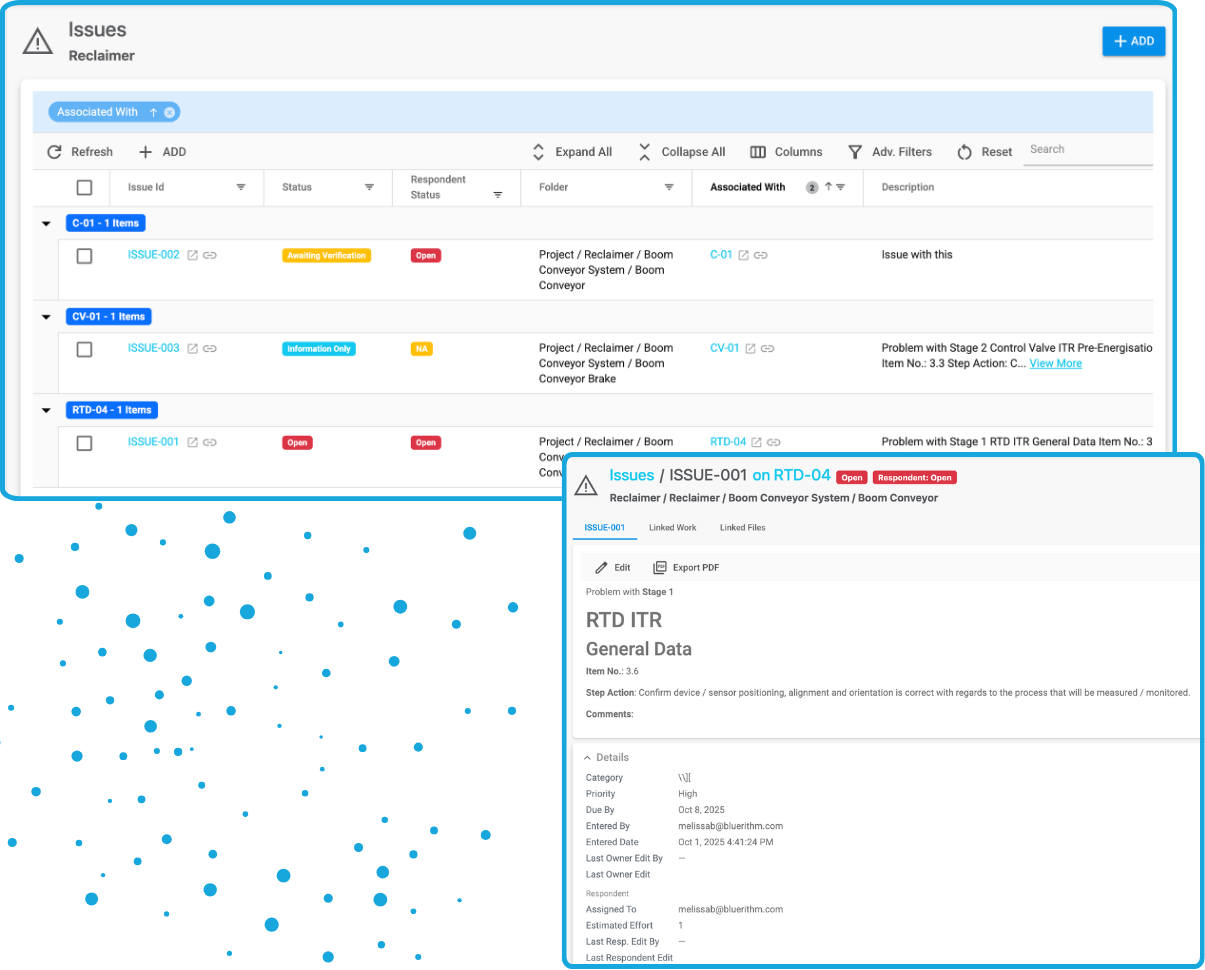Copy the link icon beside ISSUE-003

(210, 349)
